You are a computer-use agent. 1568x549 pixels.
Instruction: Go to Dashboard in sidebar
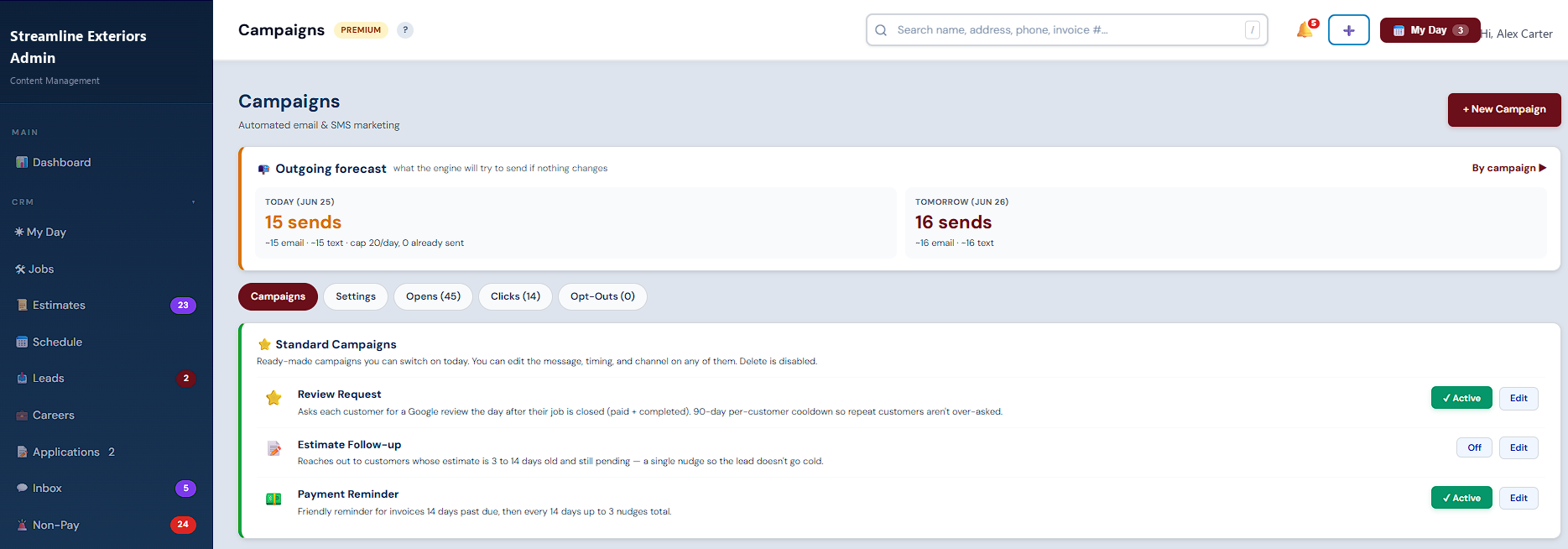pyautogui.click(x=106, y=162)
